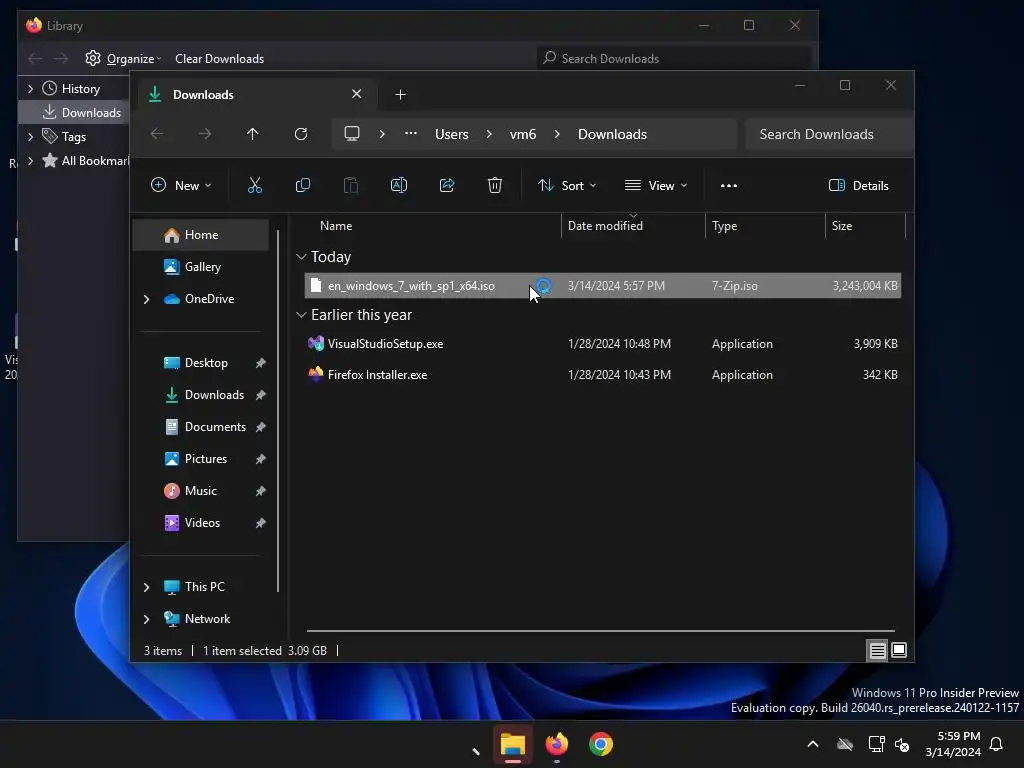Open the New dropdown menu

point(181,185)
